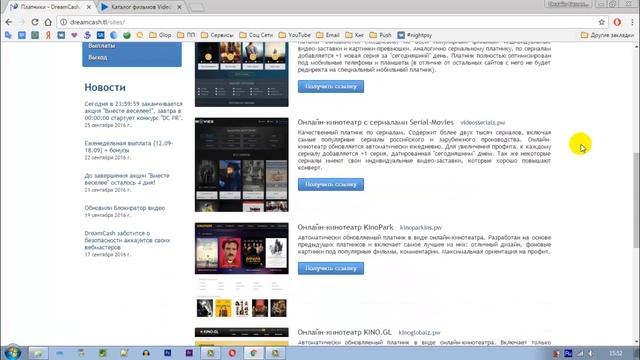Click topmost Получить ссылку button
The height and width of the screenshot is (360, 640).
331,87
